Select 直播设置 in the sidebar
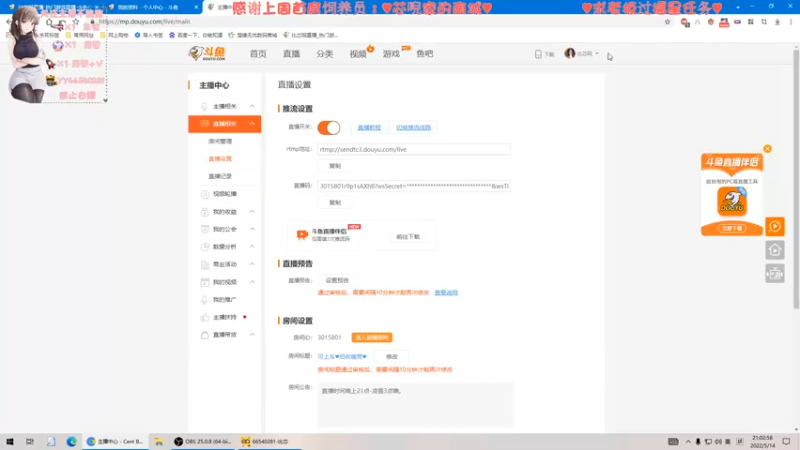The width and height of the screenshot is (800, 450). [x=220, y=159]
